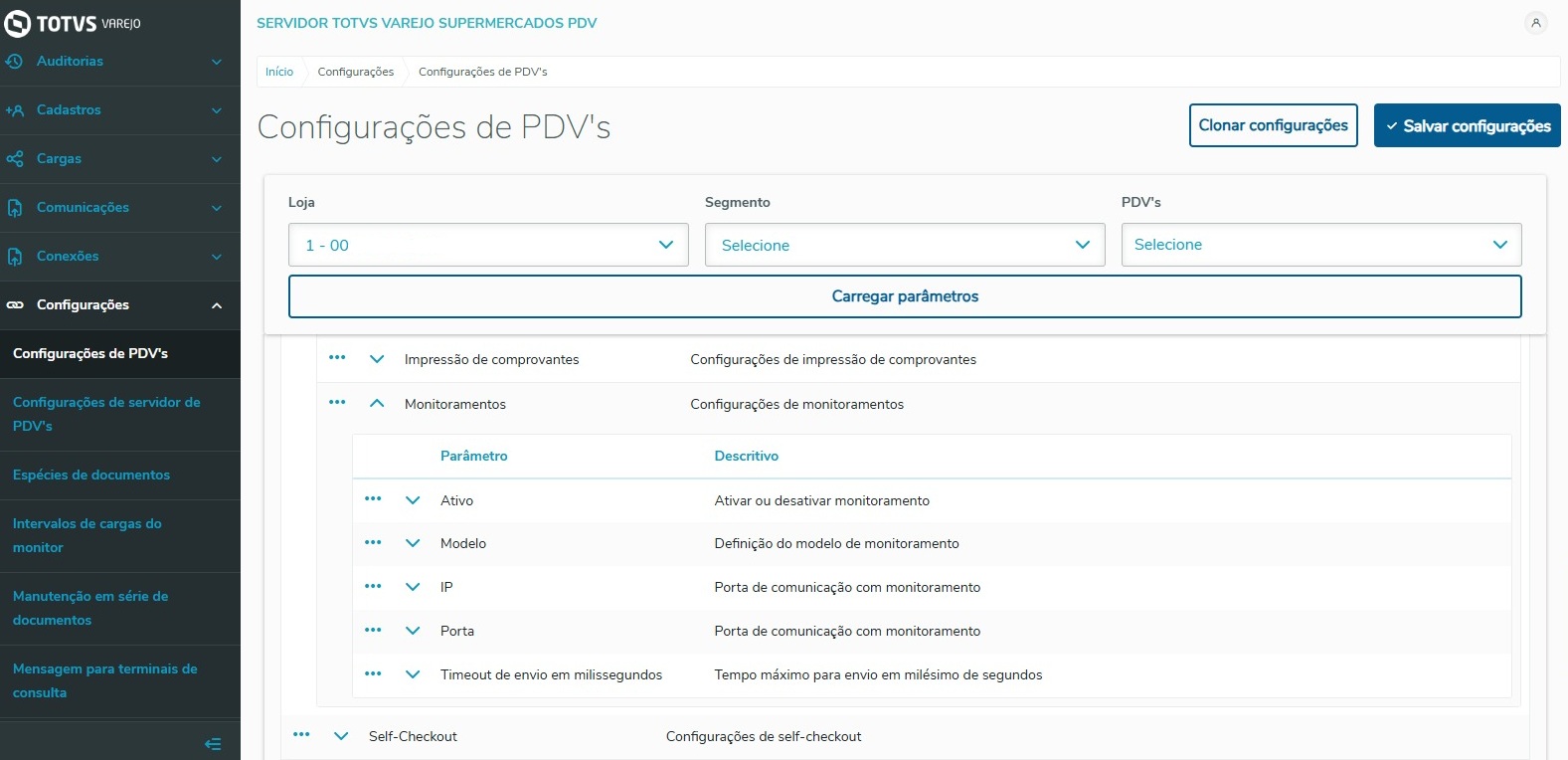Collapse the Configurações menu chevron
Screen dimensions: 1568x760
(217, 305)
